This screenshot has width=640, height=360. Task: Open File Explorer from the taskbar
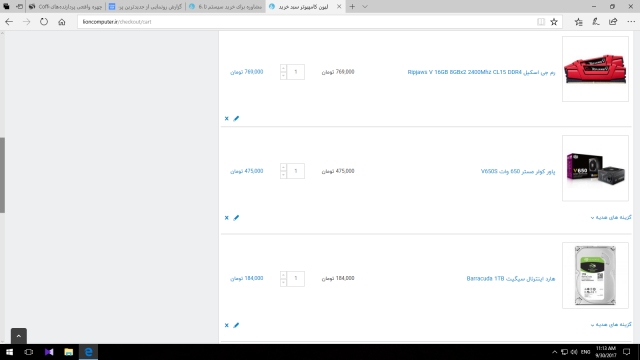pyautogui.click(x=69, y=352)
